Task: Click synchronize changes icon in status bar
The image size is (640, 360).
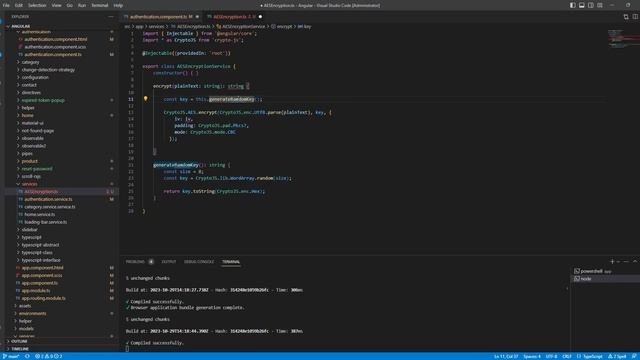Action: coord(27,356)
